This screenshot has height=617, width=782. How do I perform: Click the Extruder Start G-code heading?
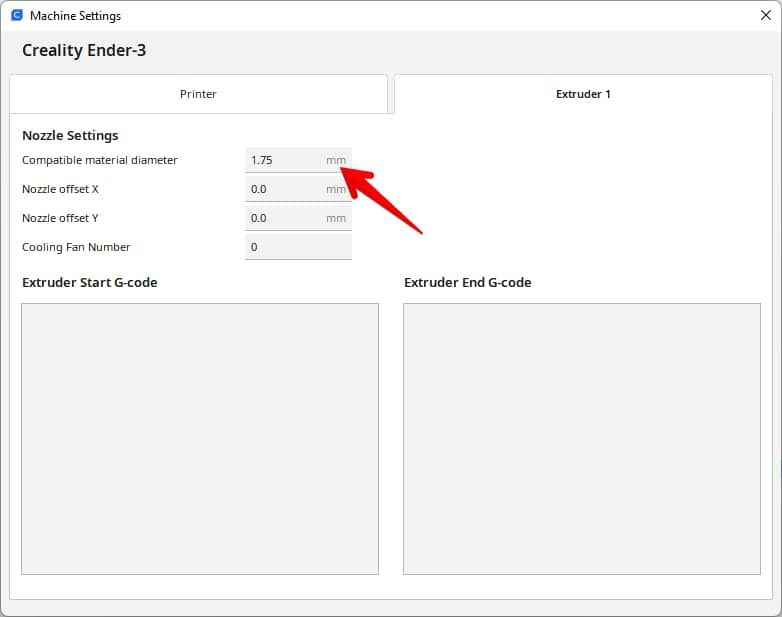click(89, 282)
